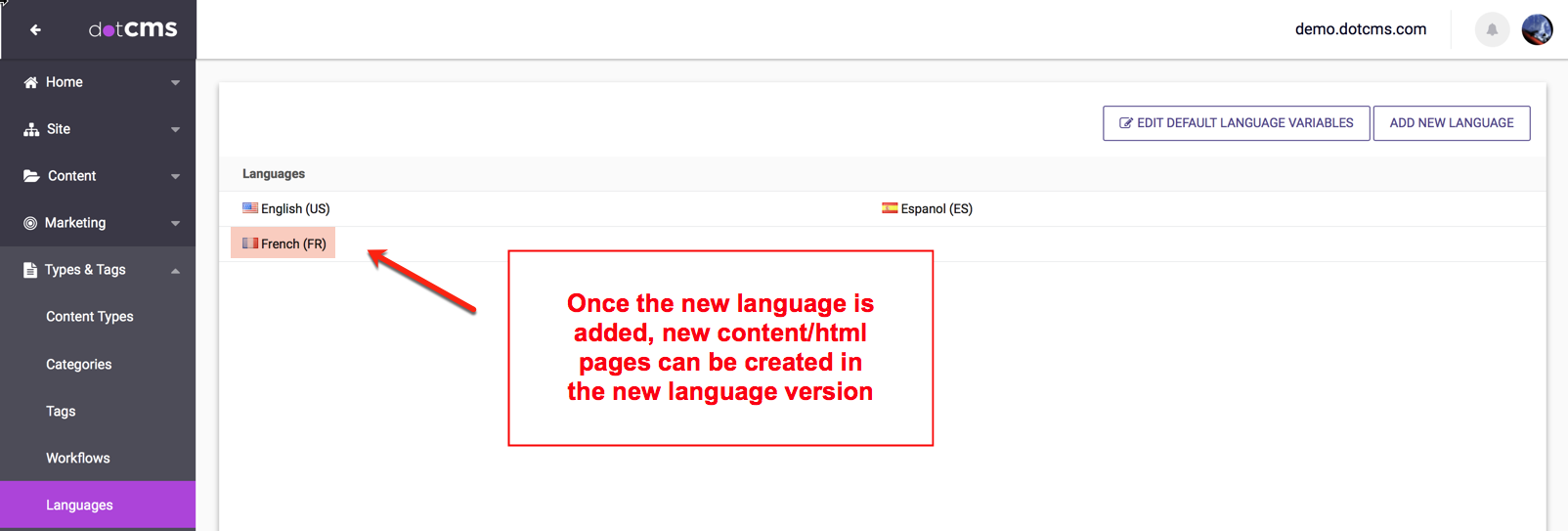Go to Categories in the sidebar
The image size is (1568, 531).
[x=78, y=364]
